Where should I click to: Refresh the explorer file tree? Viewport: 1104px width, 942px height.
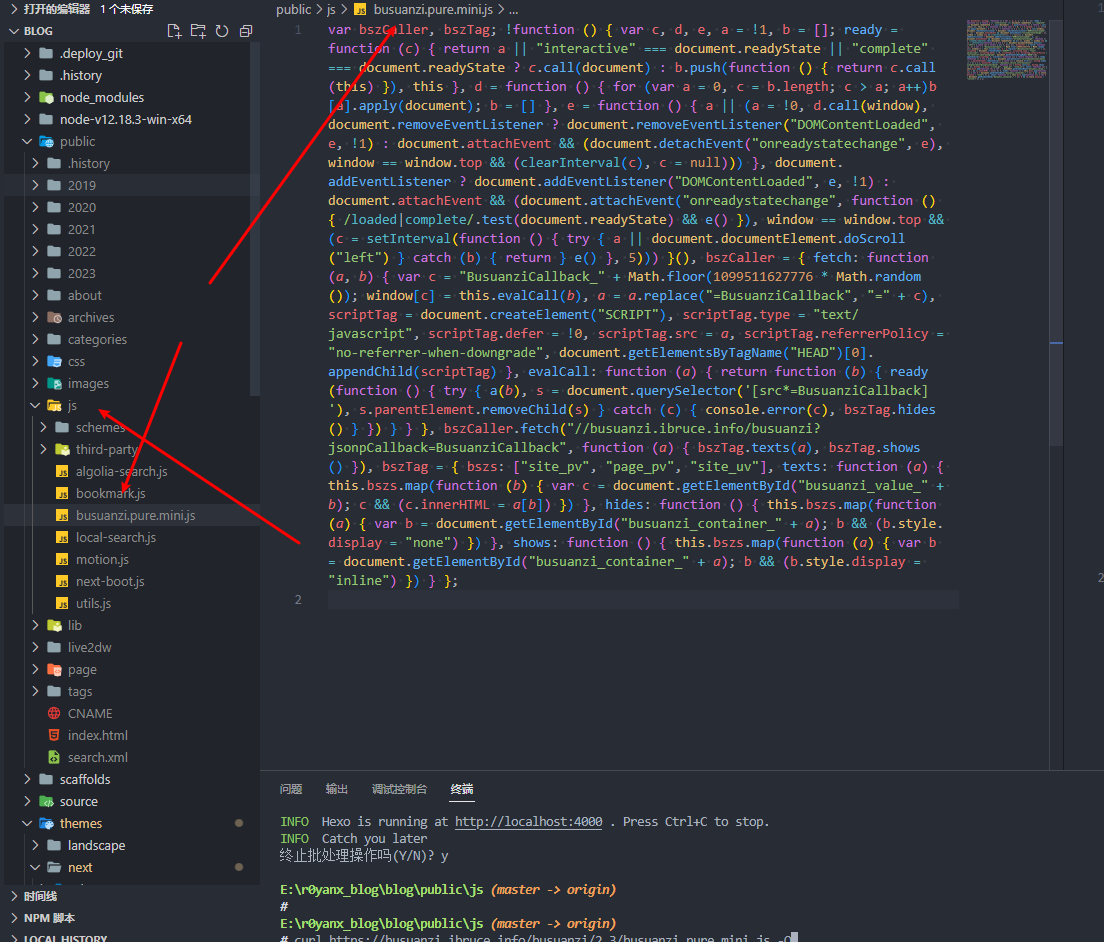[222, 31]
